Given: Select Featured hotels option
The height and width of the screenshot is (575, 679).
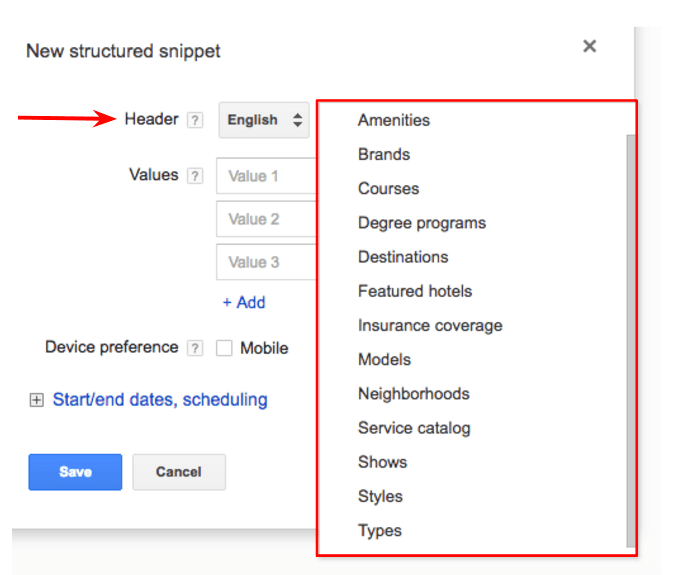Looking at the screenshot, I should (x=414, y=291).
